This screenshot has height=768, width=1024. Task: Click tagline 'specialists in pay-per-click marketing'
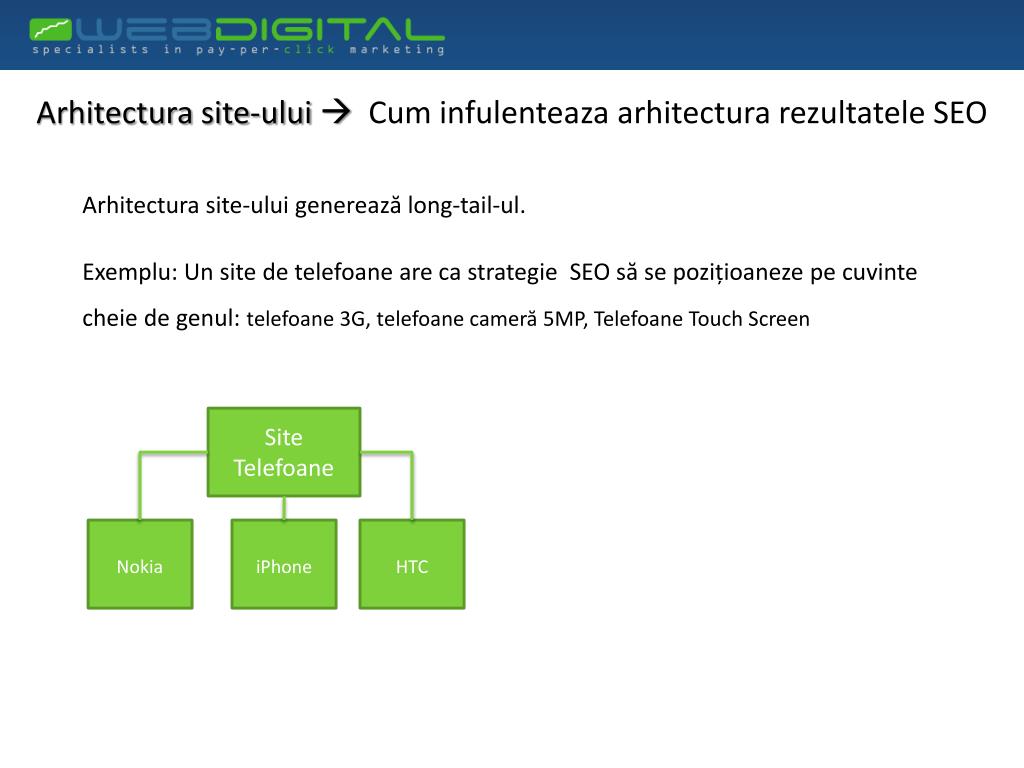(238, 50)
